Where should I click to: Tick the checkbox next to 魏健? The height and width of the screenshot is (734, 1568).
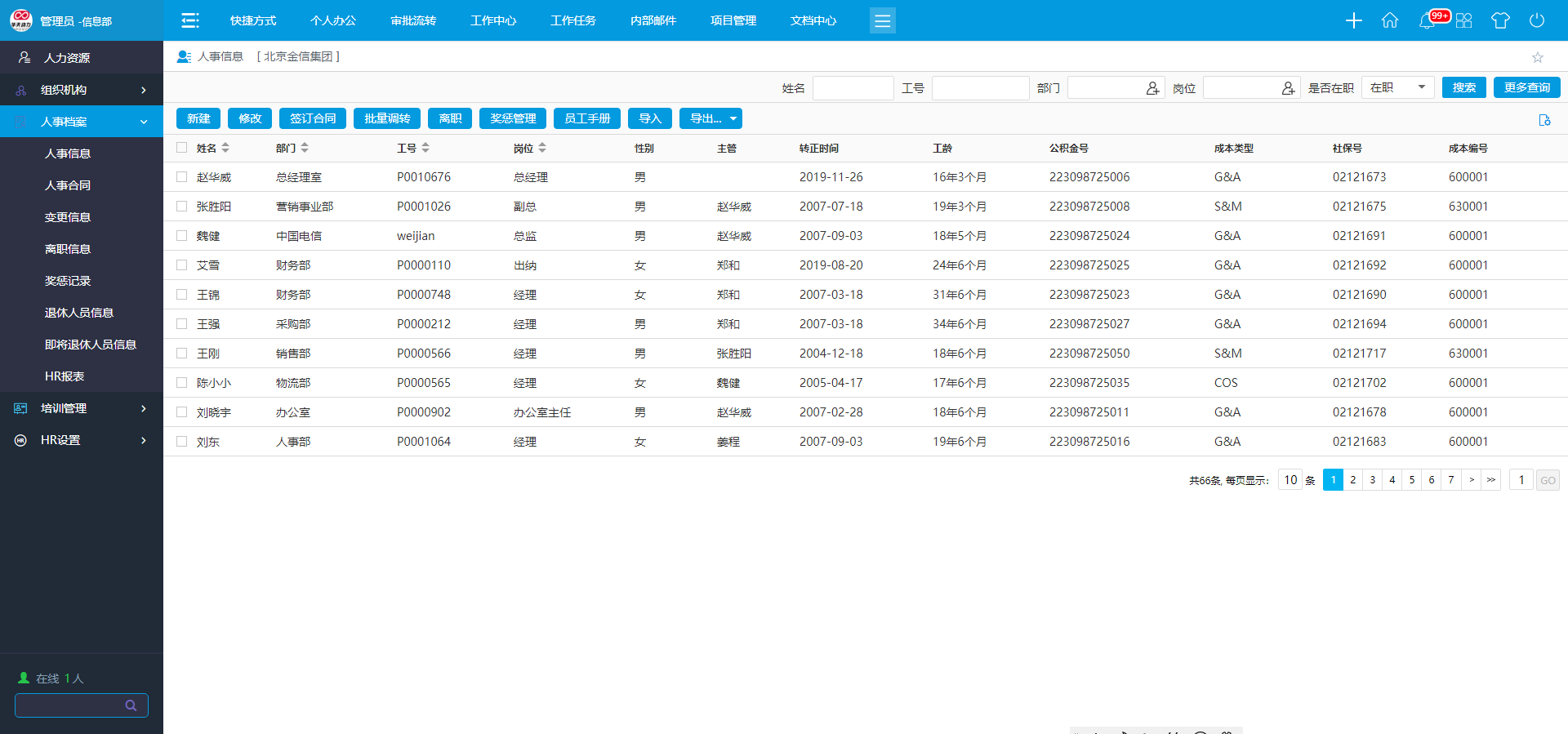coord(182,236)
